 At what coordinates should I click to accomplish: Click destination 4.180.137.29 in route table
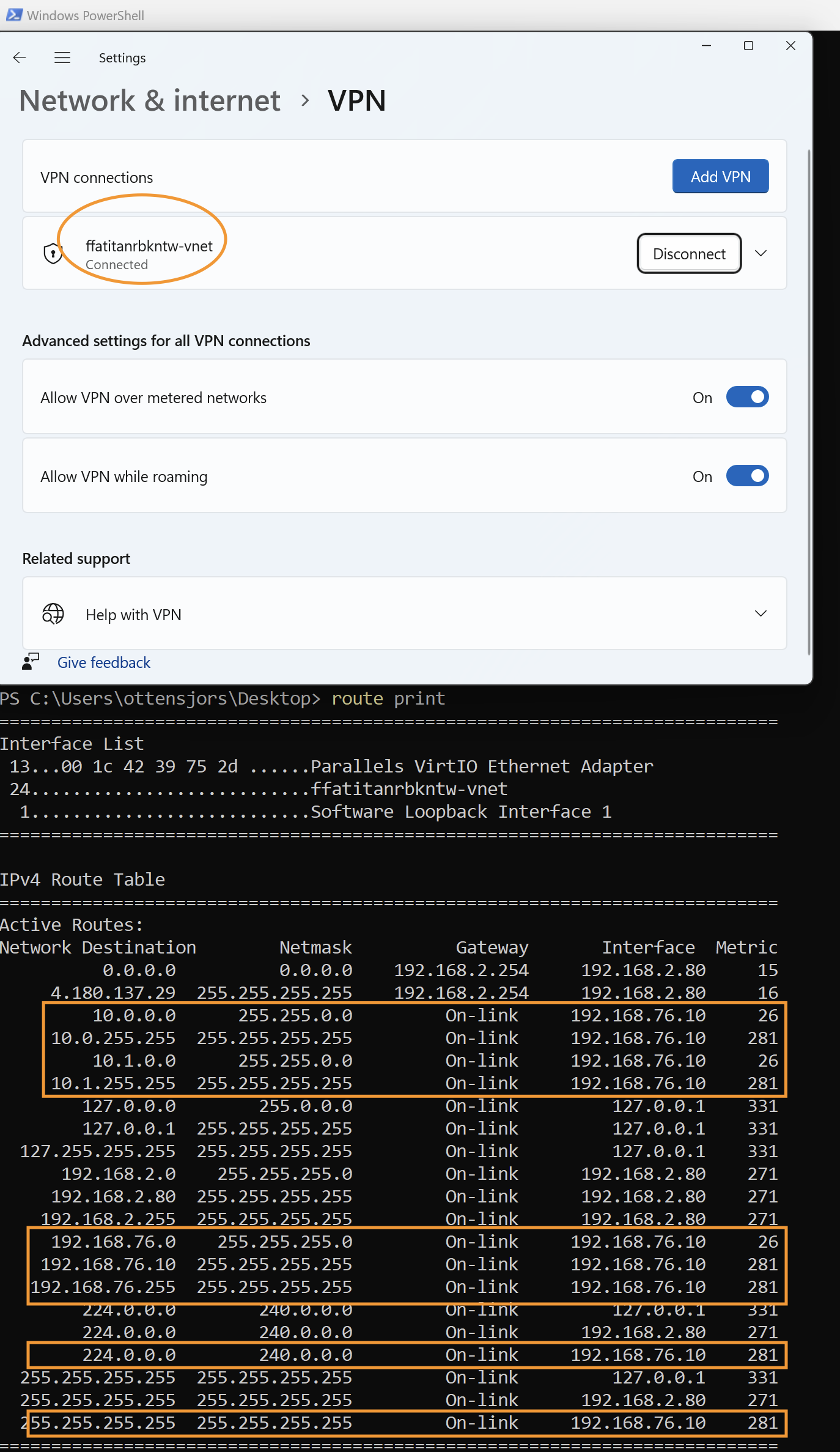click(113, 993)
